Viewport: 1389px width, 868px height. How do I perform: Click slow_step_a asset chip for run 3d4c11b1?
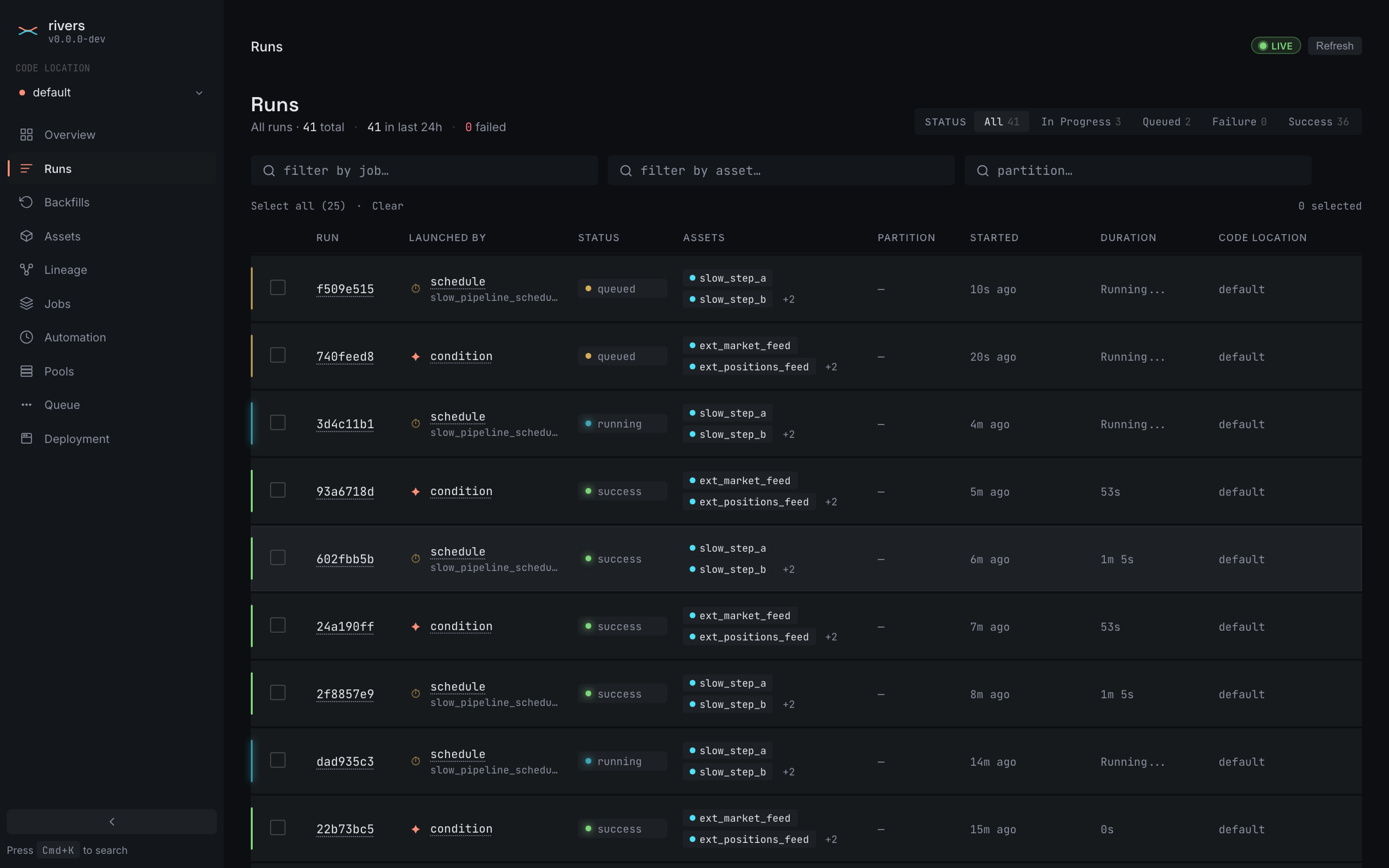(x=728, y=413)
